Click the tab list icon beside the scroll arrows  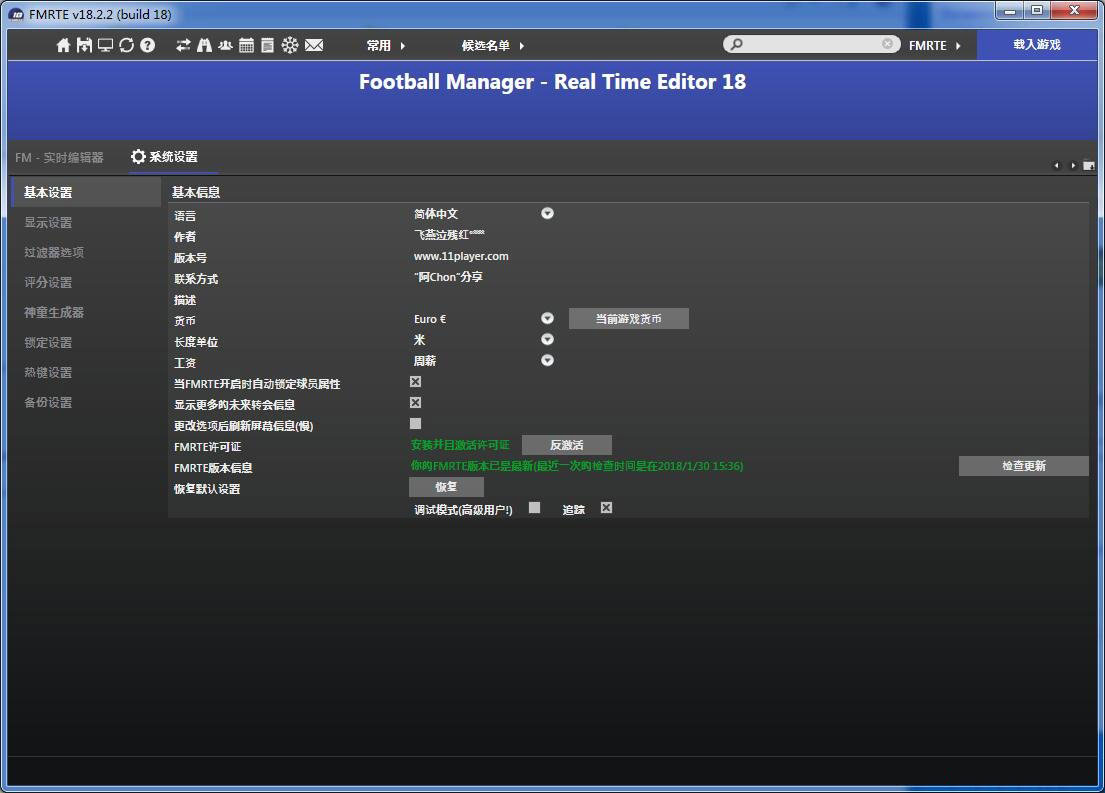tap(1089, 166)
